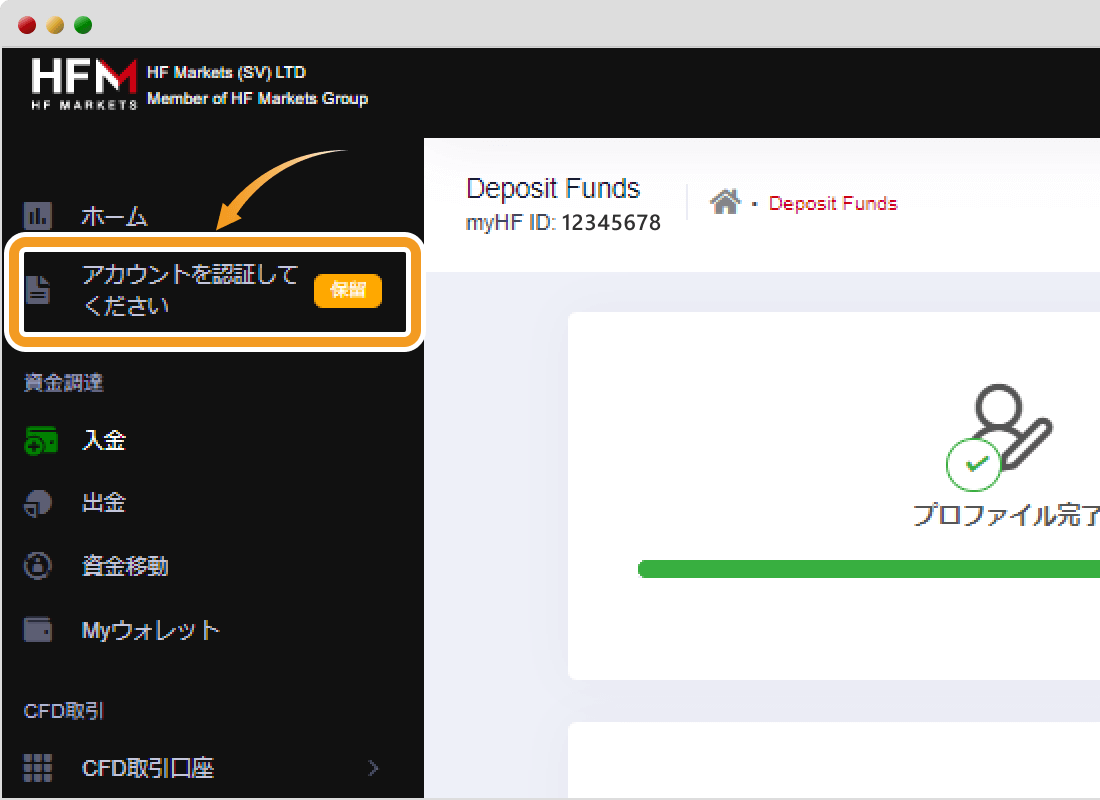This screenshot has height=800, width=1100.
Task: Open the Myウォレット menu item
Action: (150, 630)
